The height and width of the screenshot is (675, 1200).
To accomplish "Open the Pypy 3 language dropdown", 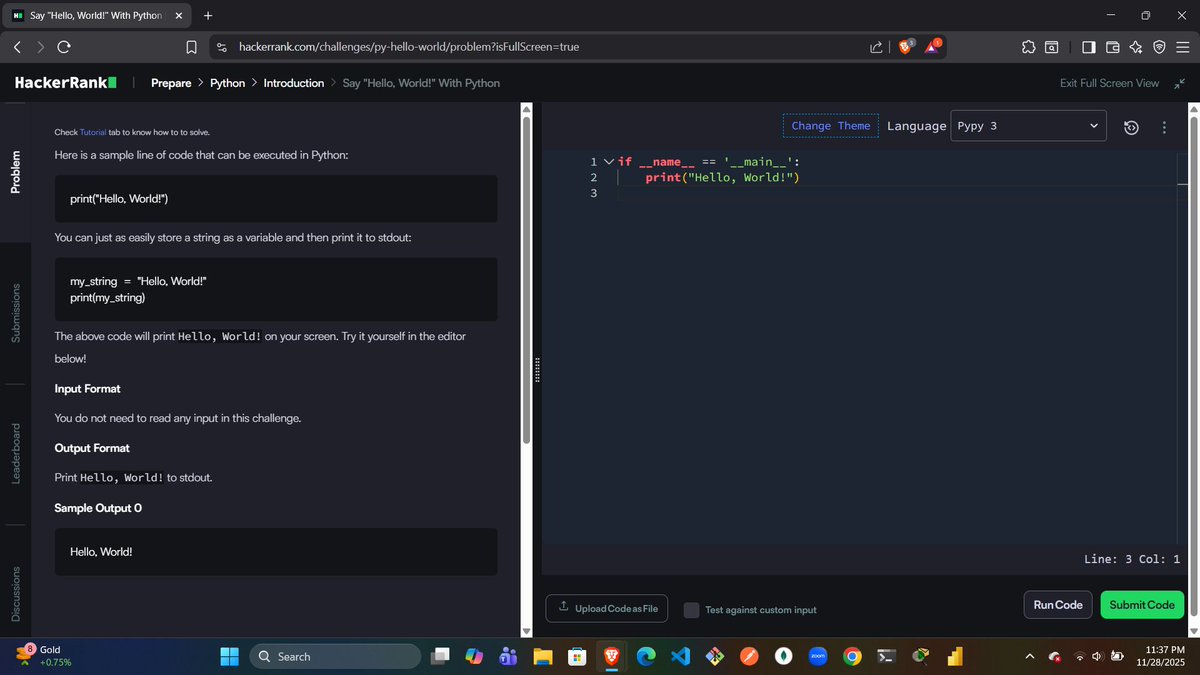I will pos(1028,125).
